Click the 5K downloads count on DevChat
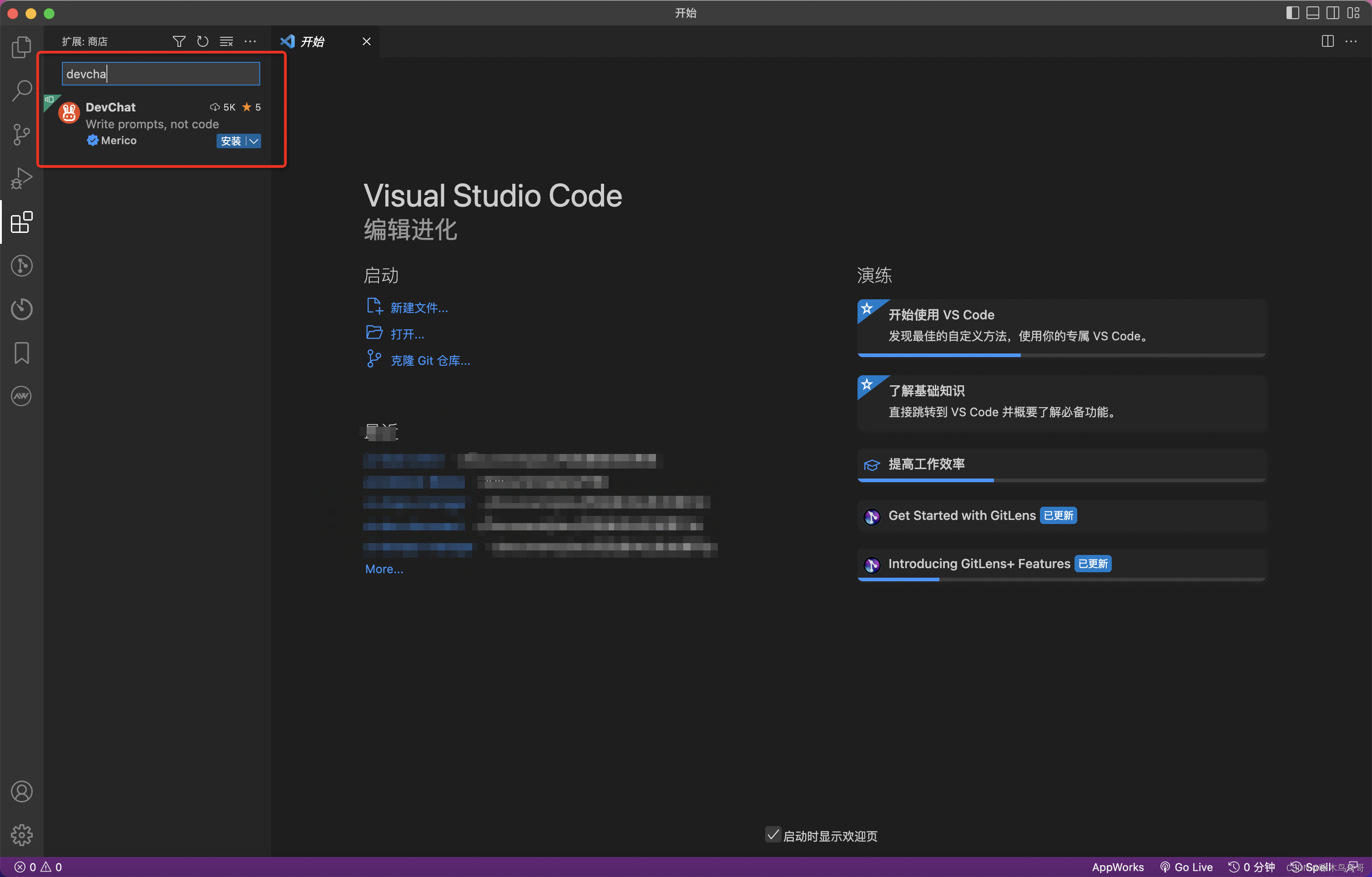 coord(223,107)
